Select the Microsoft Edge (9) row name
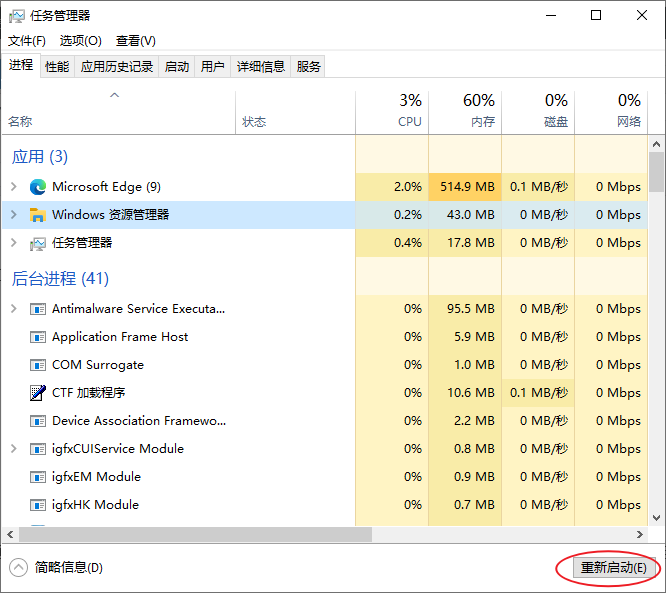This screenshot has width=666, height=593. click(x=106, y=187)
